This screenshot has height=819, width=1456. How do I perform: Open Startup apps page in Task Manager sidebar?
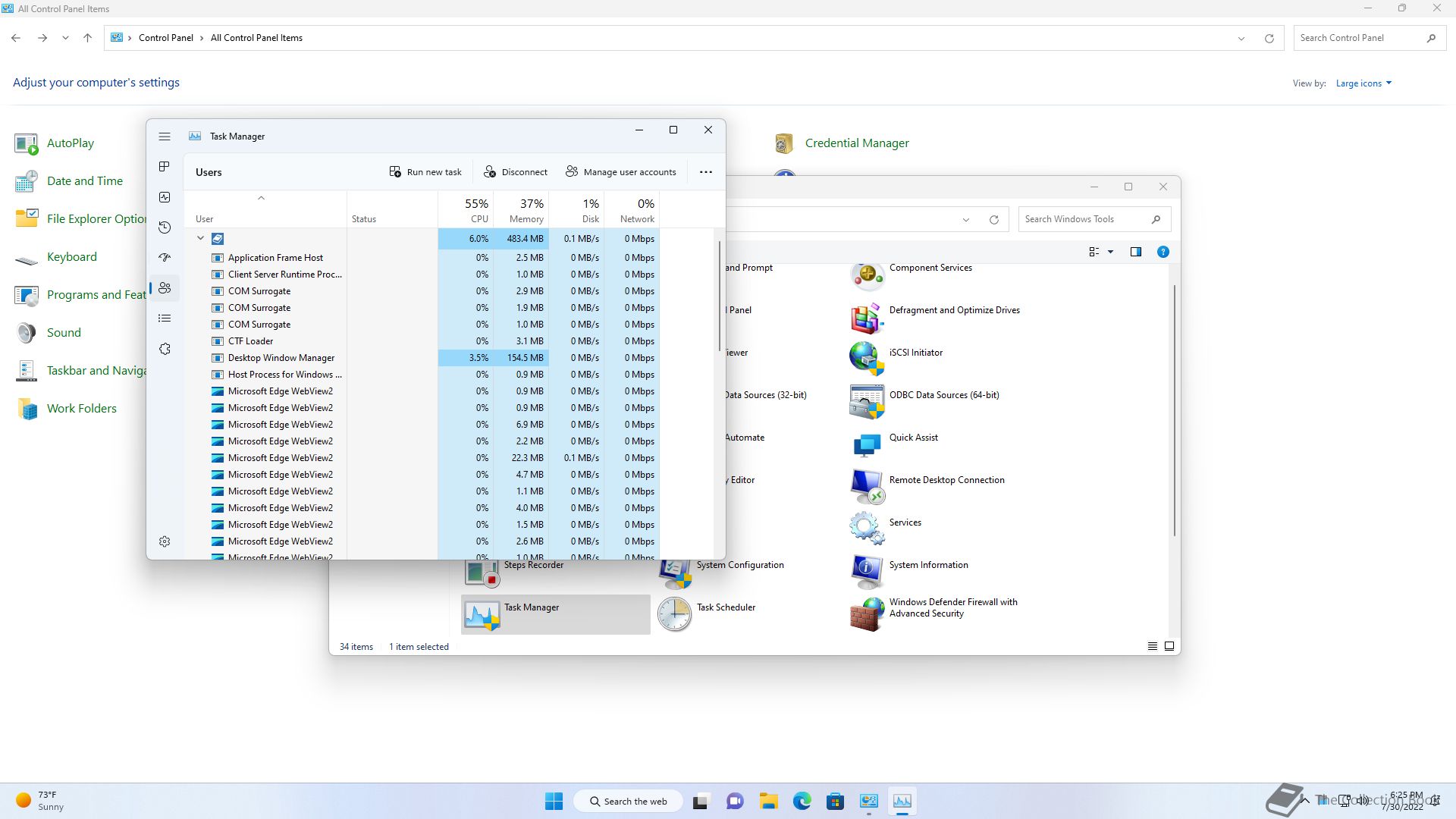point(165,258)
